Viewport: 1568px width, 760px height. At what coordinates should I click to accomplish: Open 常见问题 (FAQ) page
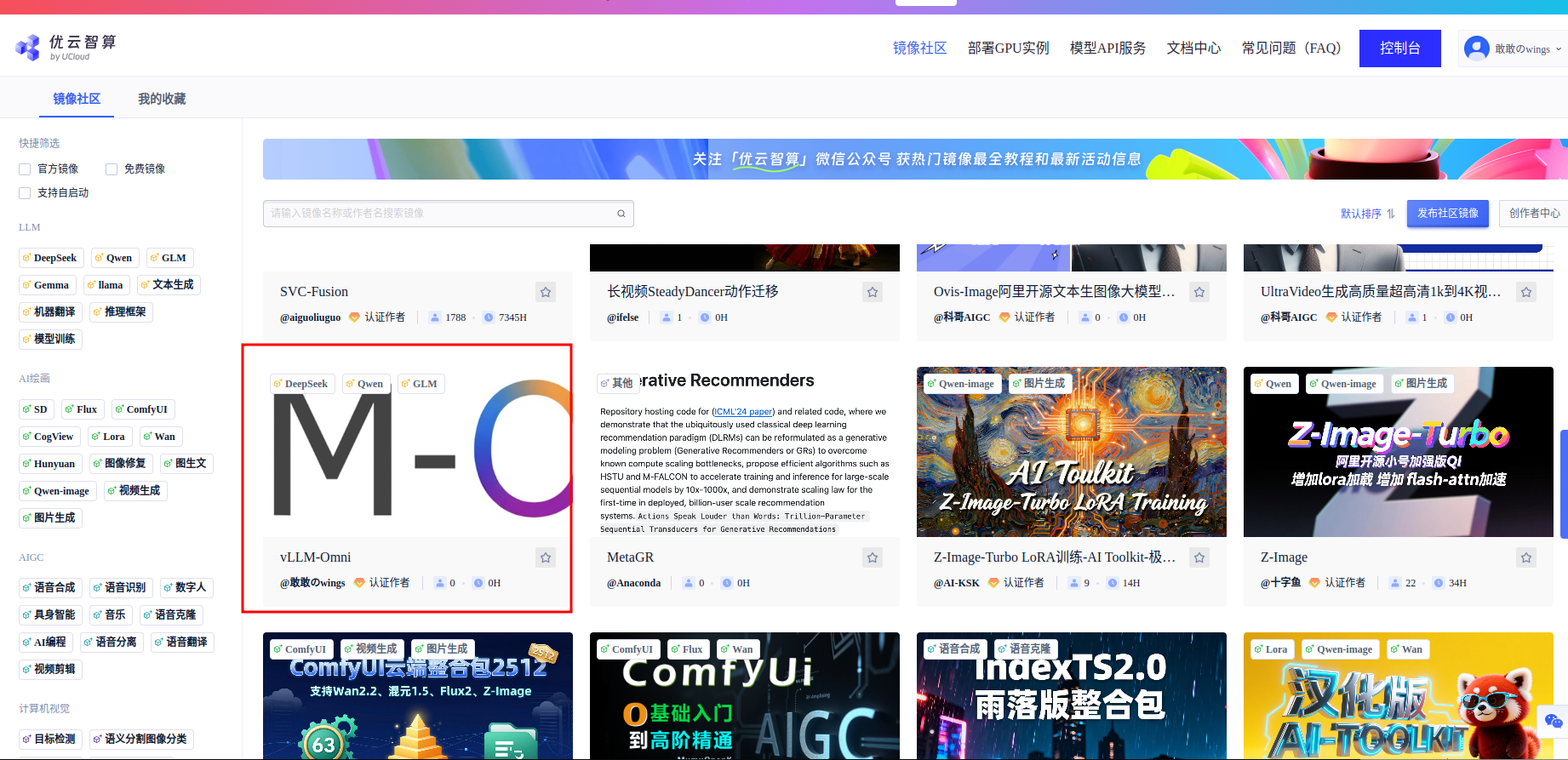click(1291, 49)
